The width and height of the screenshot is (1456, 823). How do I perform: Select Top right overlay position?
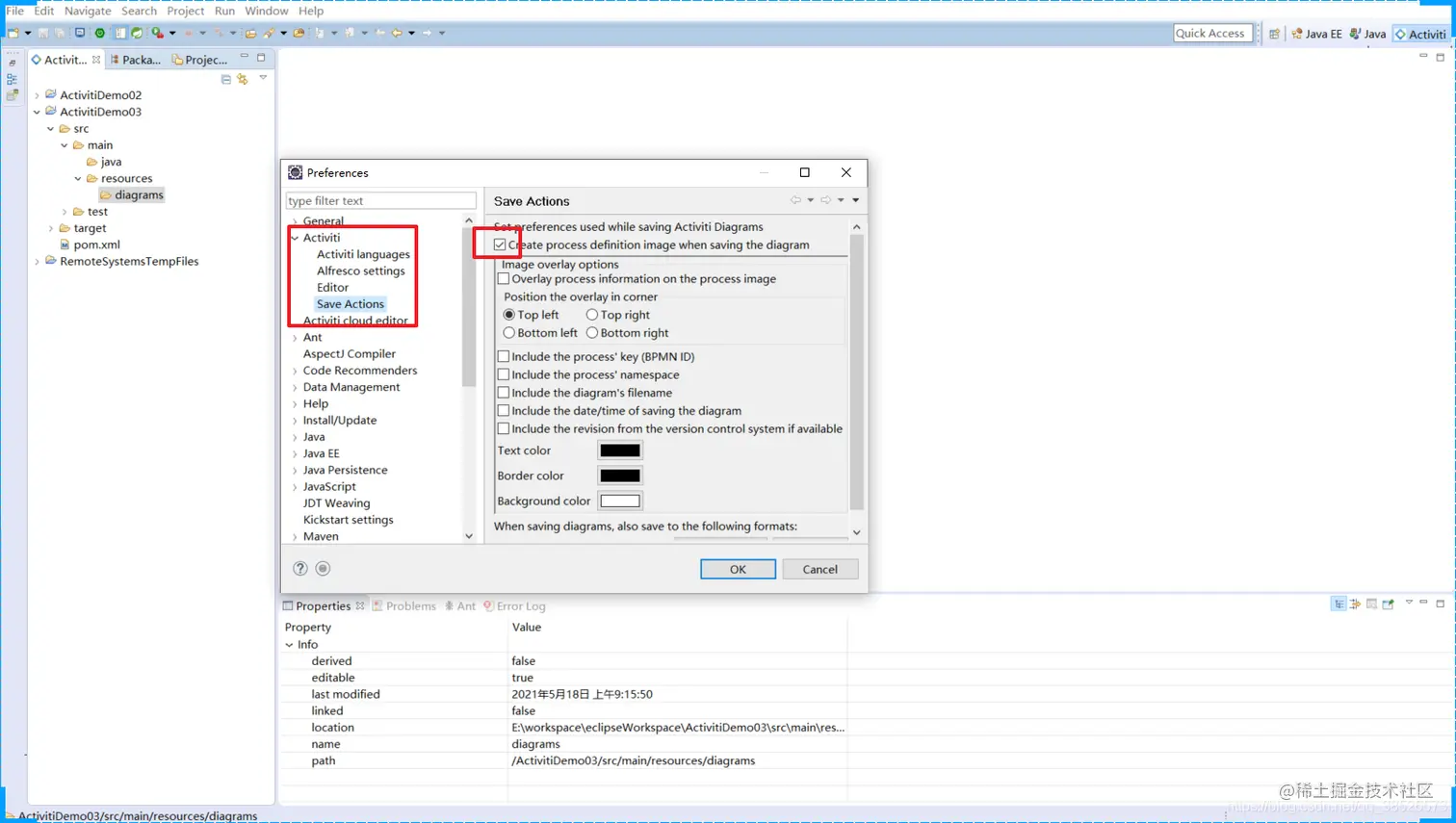click(x=592, y=315)
